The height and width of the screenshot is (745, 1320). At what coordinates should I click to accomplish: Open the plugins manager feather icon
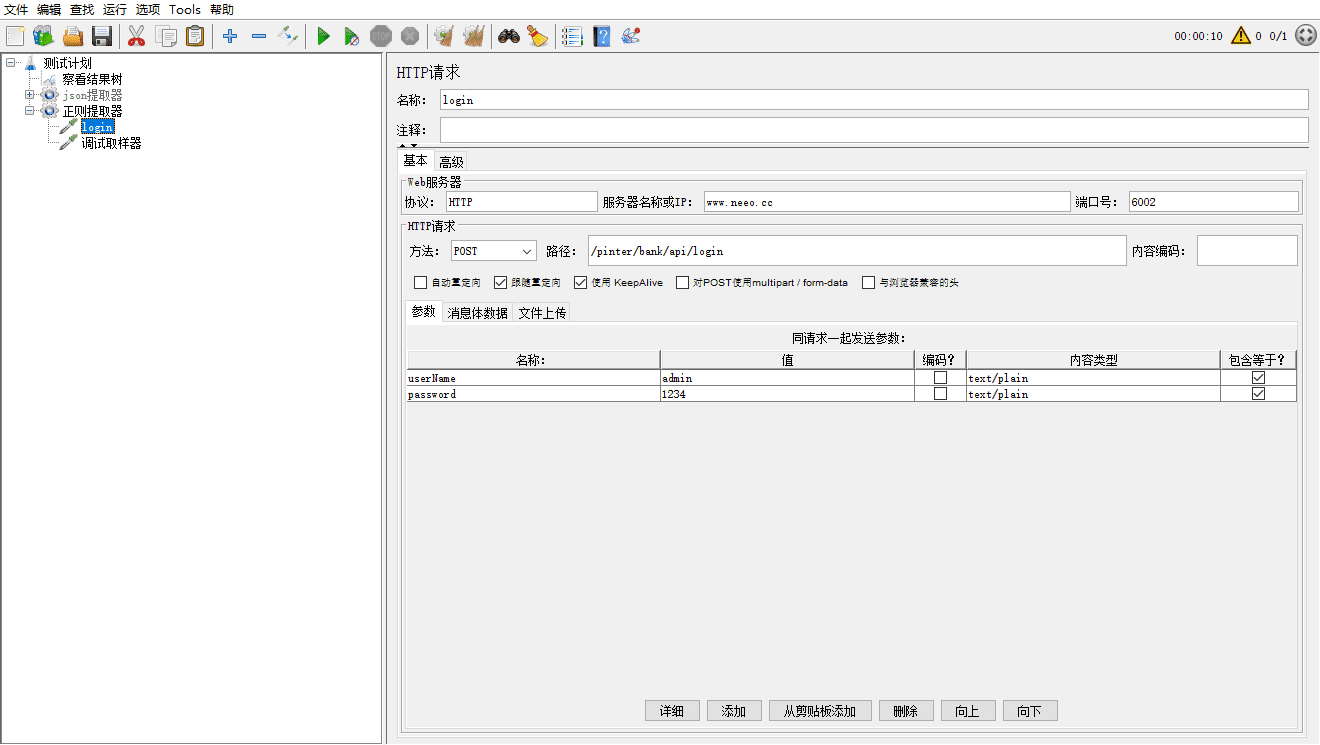coord(631,37)
